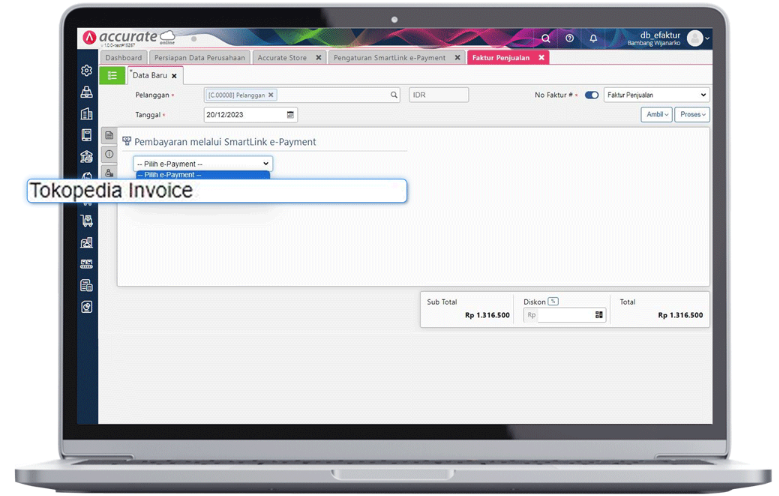This screenshot has height=496, width=779.
Task: Toggle the Diskon percent mode
Action: tap(553, 301)
